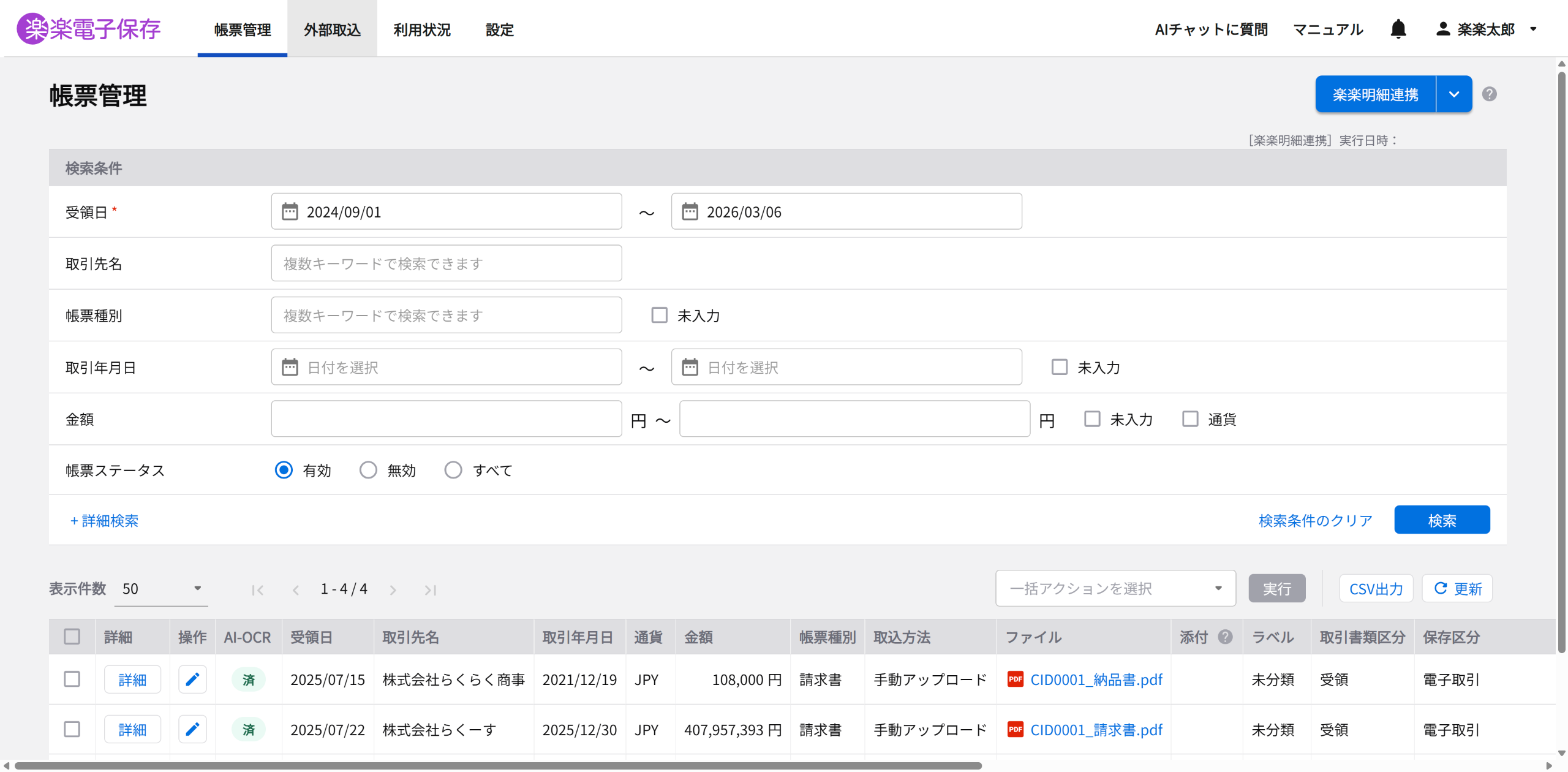Open the 利用状況 tab

click(x=421, y=29)
